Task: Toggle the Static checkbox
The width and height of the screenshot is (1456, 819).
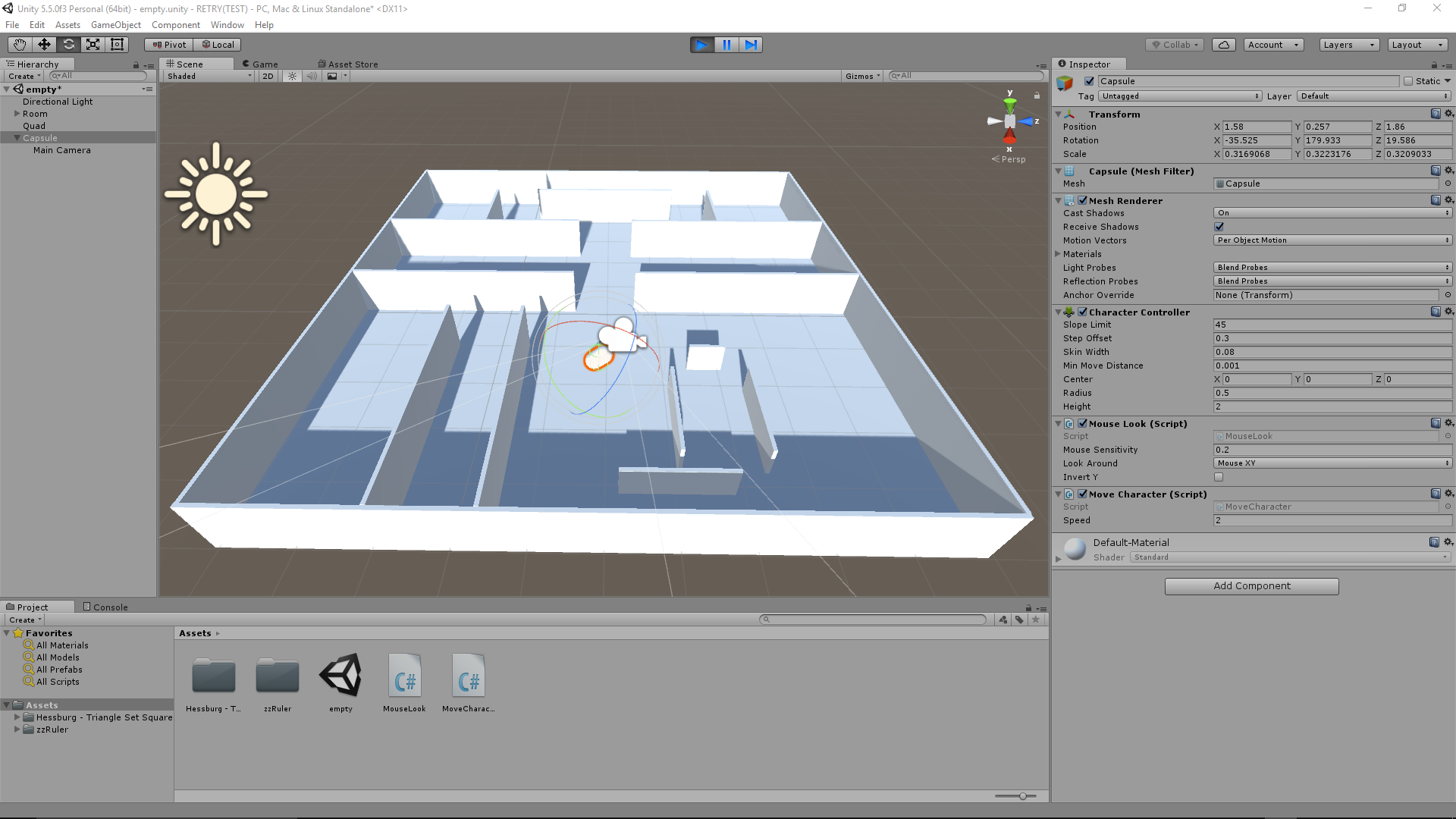Action: click(x=1408, y=81)
